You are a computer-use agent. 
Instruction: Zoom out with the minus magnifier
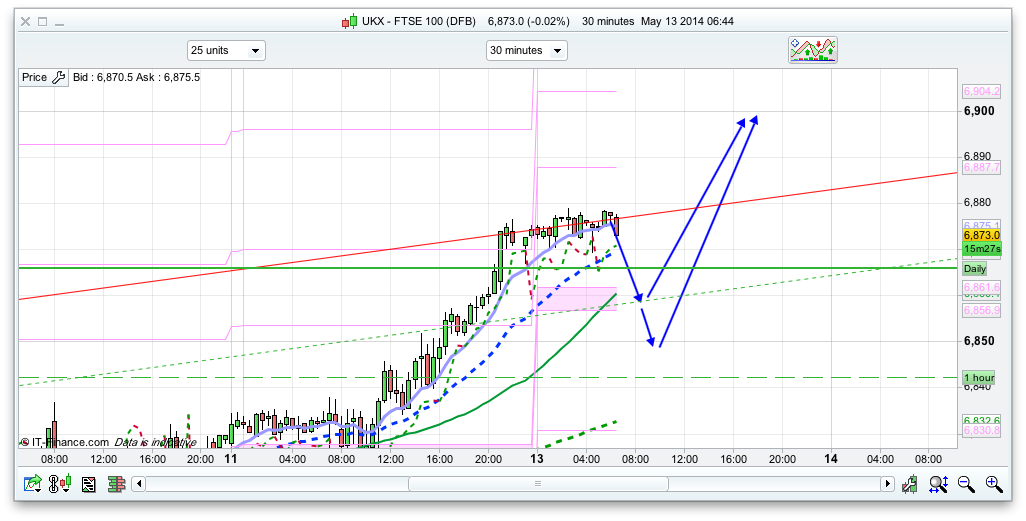966,485
